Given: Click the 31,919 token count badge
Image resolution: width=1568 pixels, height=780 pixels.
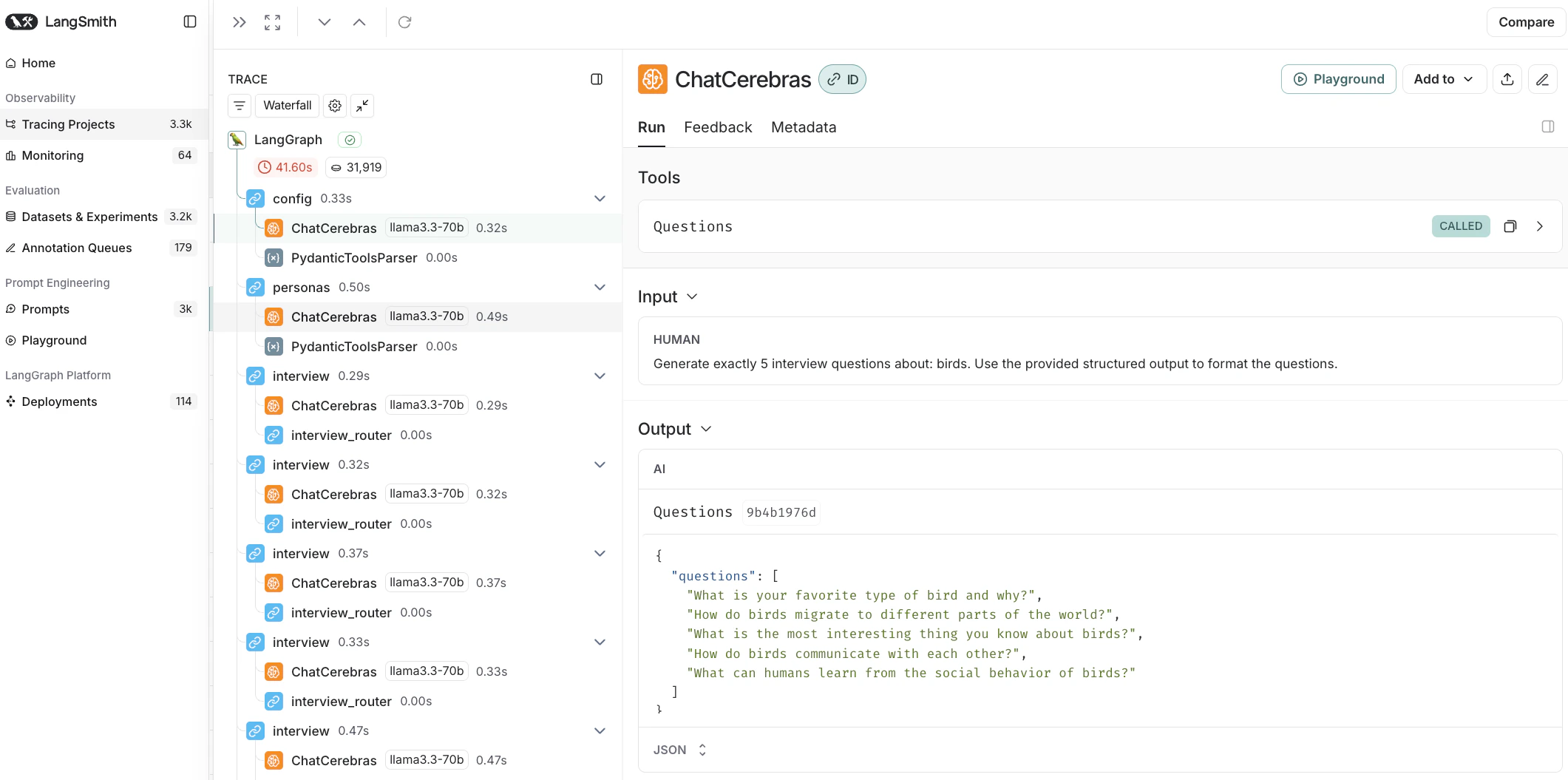Looking at the screenshot, I should coord(356,168).
